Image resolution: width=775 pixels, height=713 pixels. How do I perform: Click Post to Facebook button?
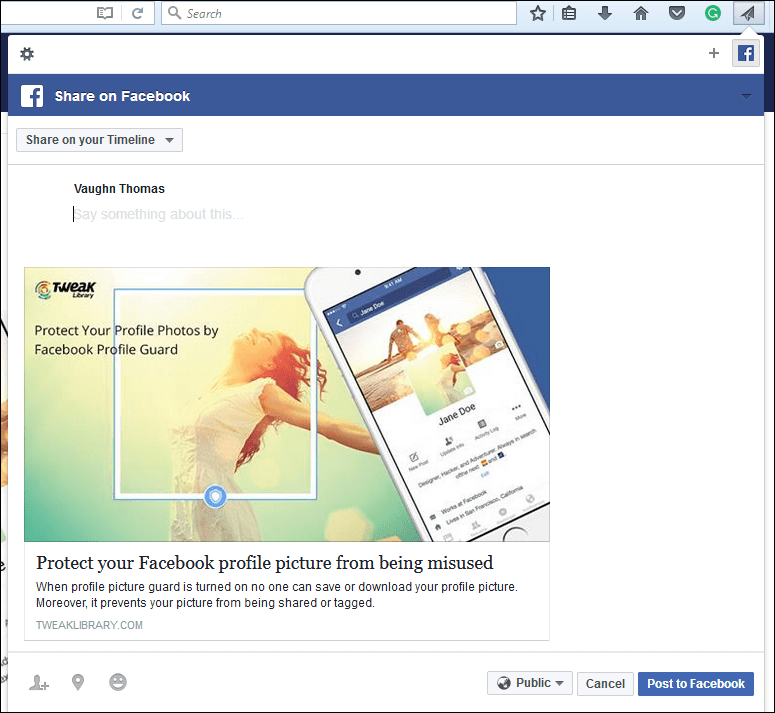point(696,683)
